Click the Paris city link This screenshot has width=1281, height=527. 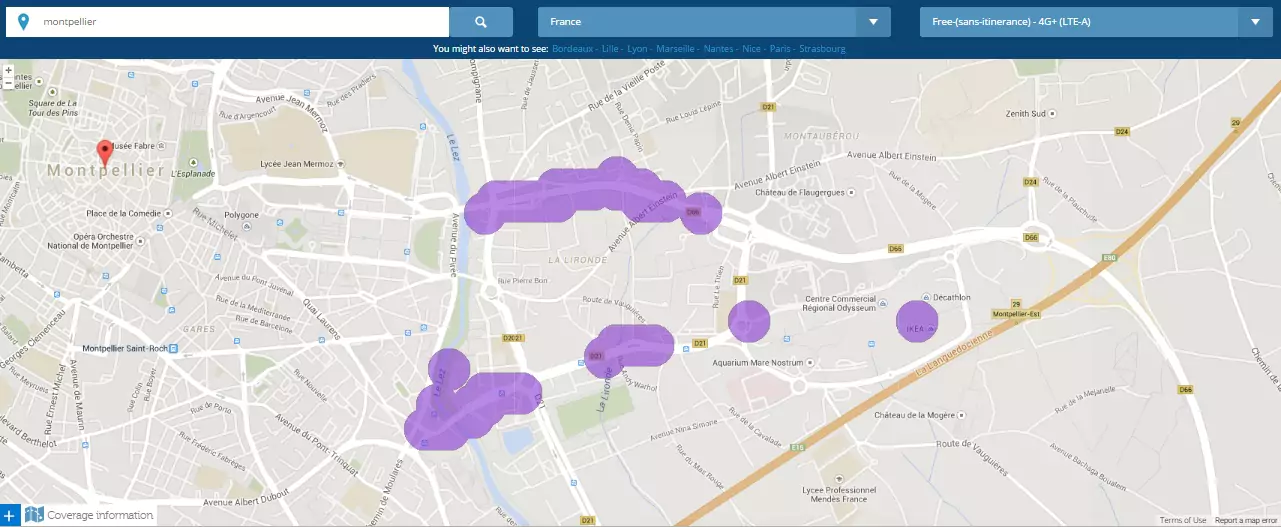click(x=780, y=49)
